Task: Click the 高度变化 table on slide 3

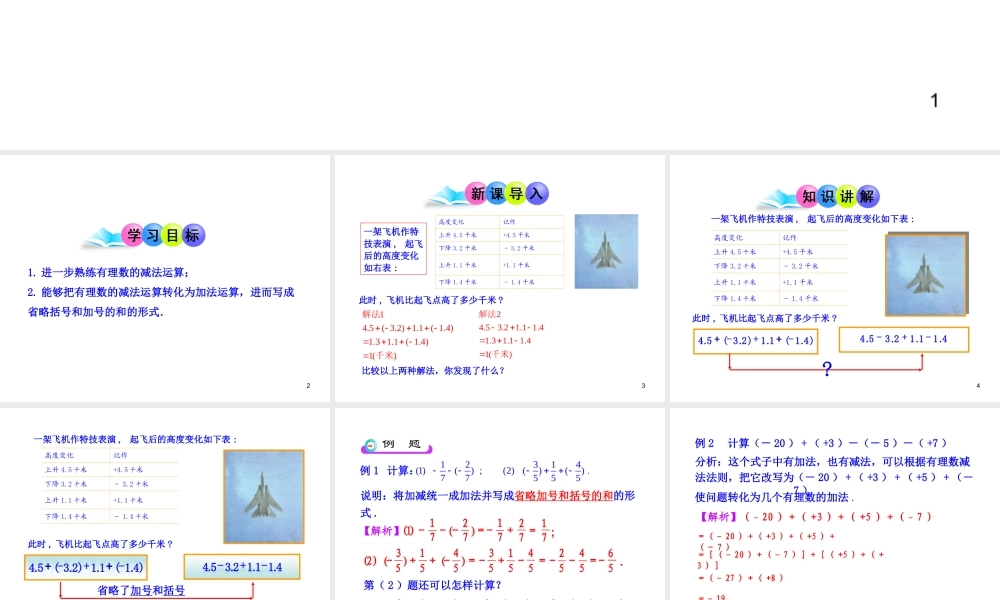Action: 500,252
